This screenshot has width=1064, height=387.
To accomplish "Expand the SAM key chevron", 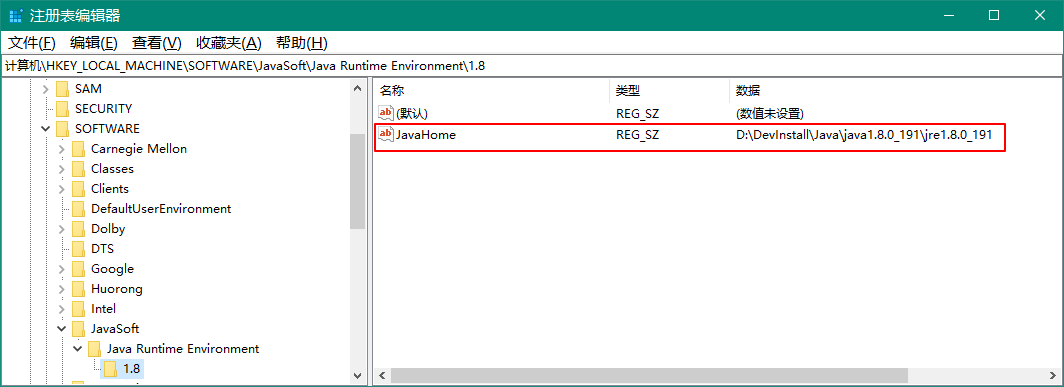I will click(x=46, y=88).
